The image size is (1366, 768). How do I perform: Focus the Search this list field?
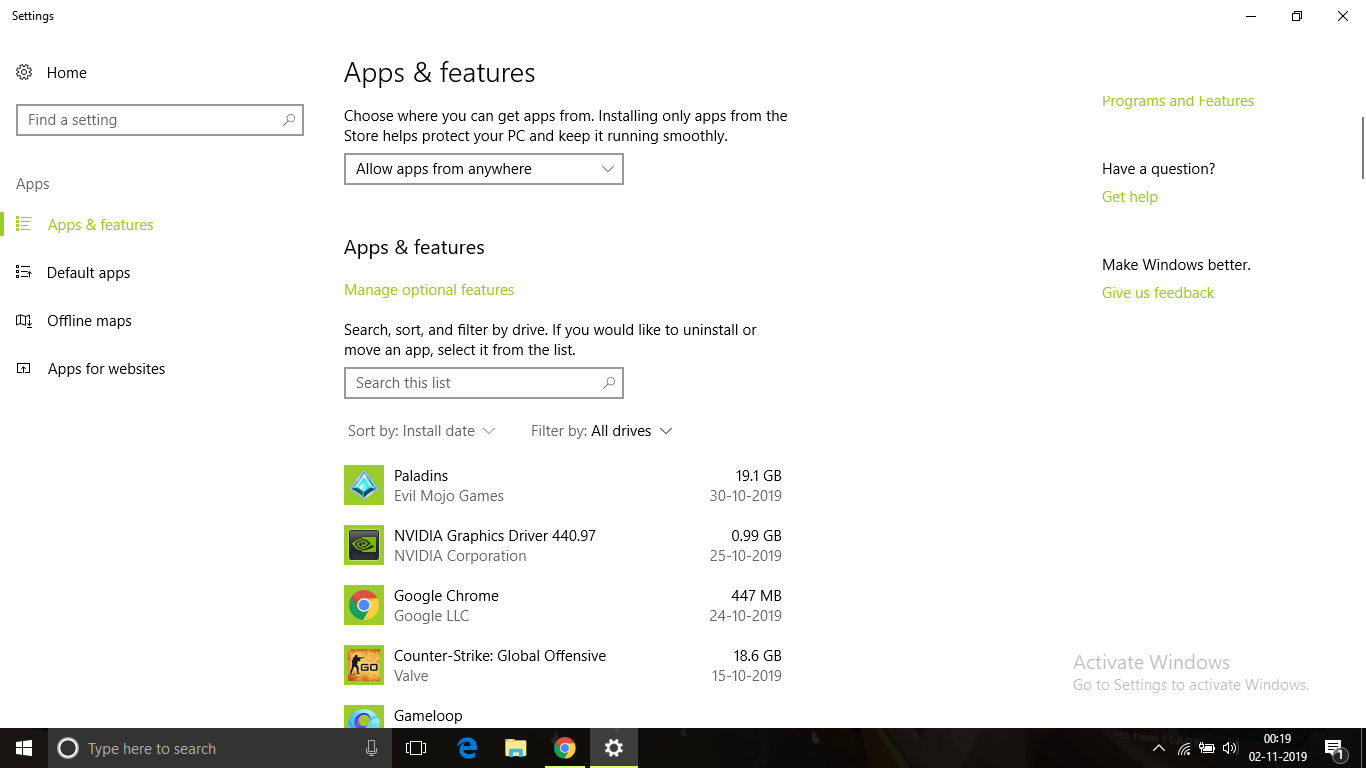coord(484,383)
